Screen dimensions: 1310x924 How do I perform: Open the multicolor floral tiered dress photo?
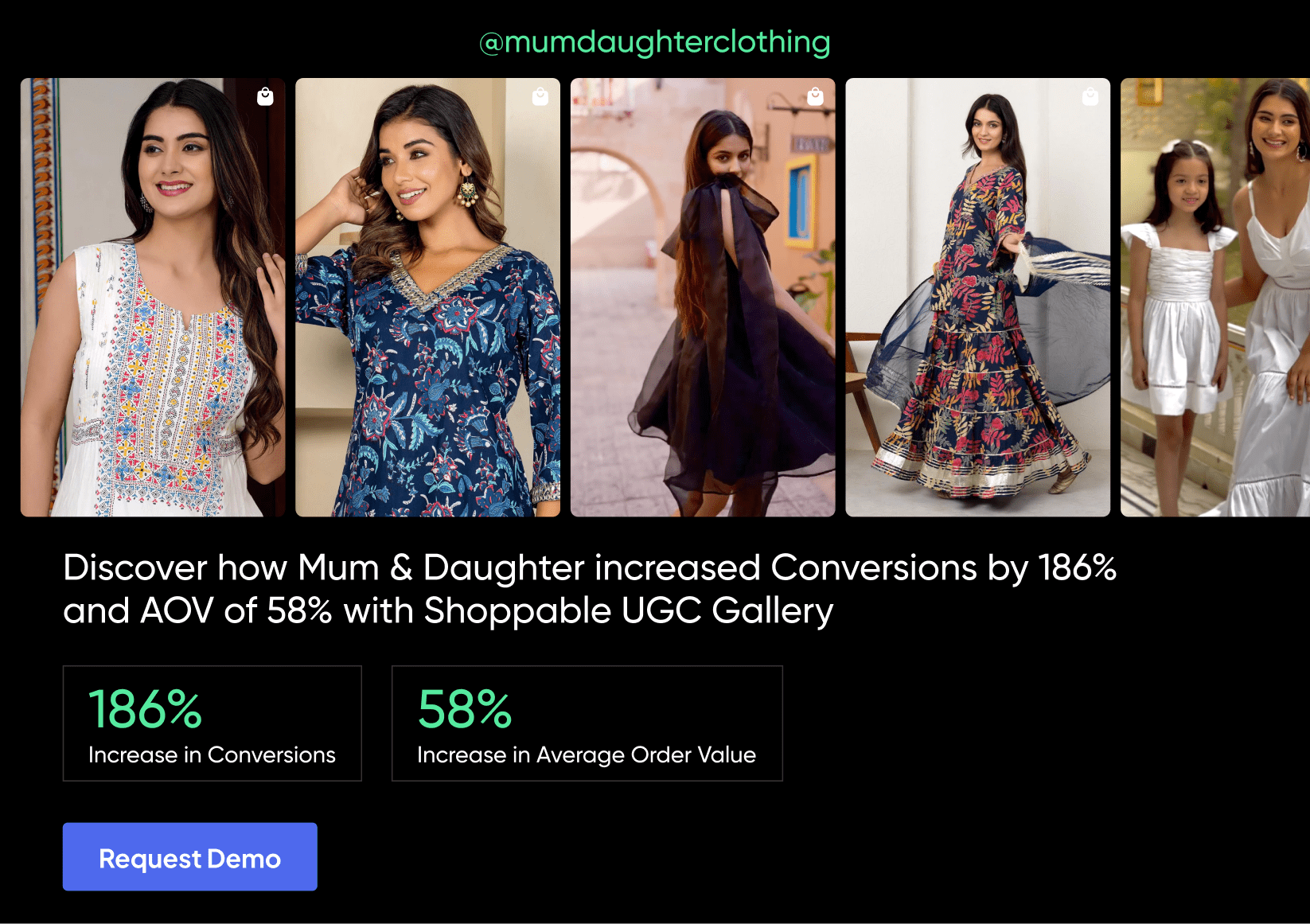pos(977,318)
